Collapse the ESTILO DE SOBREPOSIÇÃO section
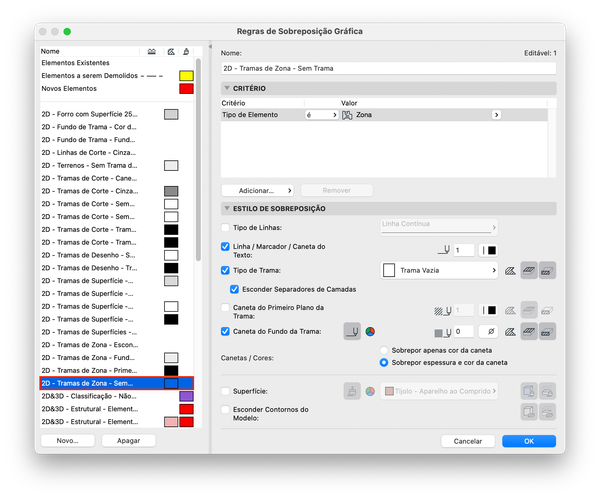 227,209
